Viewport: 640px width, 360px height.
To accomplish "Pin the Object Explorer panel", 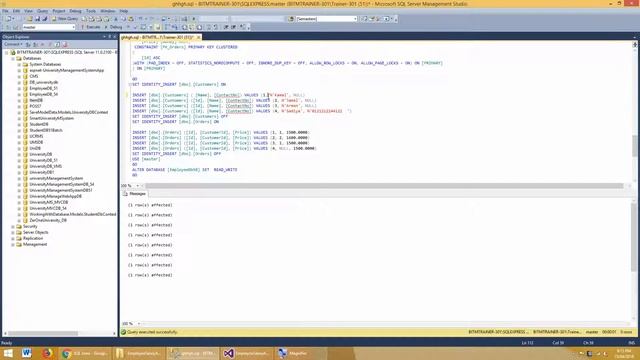I will coord(109,37).
